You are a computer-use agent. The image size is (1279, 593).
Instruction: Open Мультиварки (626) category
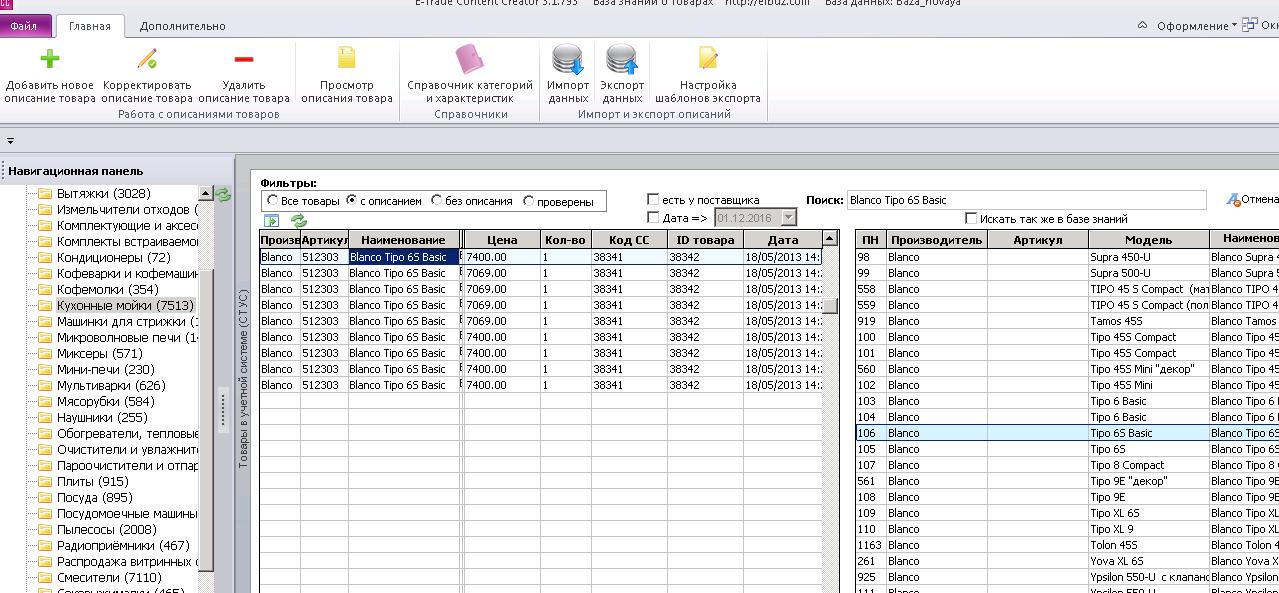tap(111, 385)
